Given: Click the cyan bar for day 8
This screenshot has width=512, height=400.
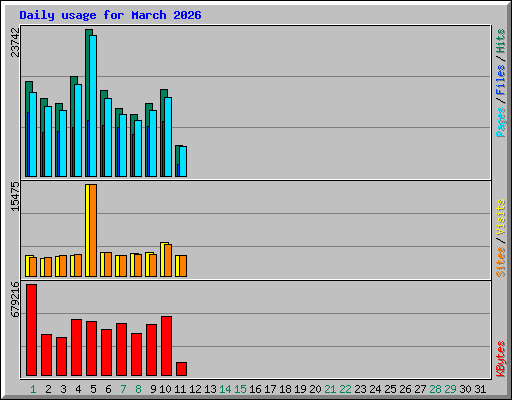Looking at the screenshot, I should click(x=138, y=148).
